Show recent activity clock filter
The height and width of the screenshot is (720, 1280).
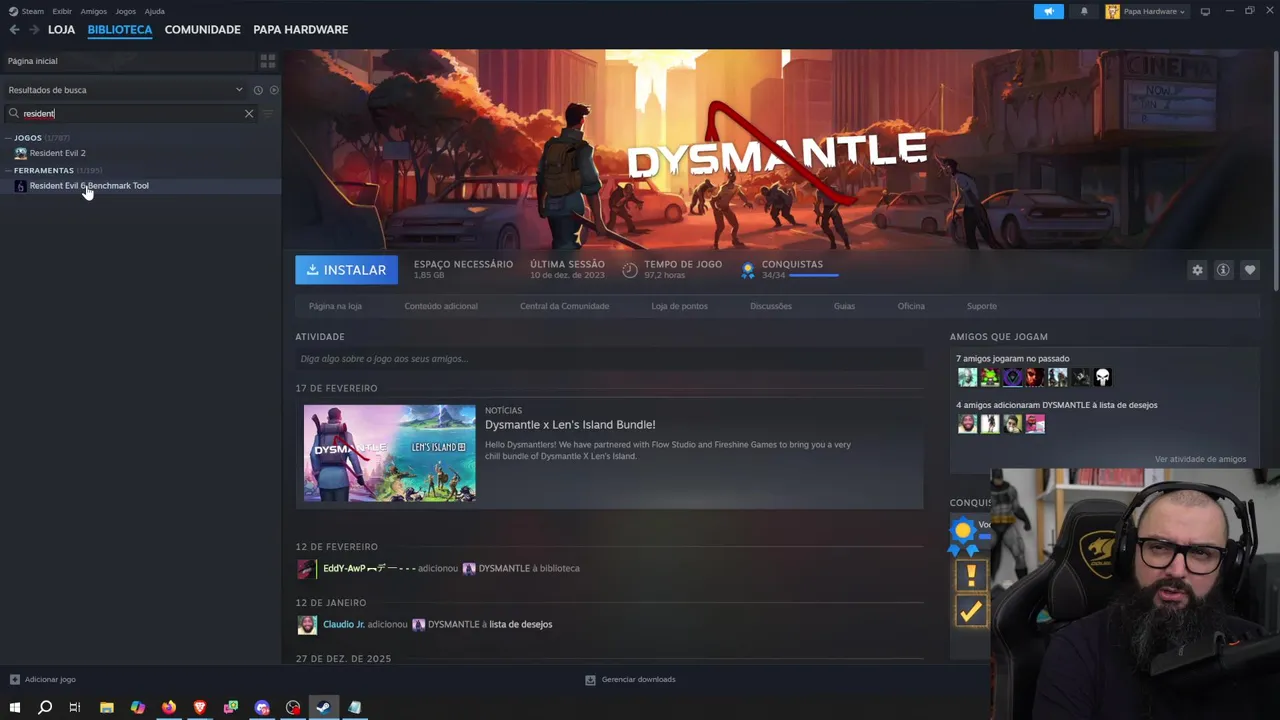tap(258, 90)
